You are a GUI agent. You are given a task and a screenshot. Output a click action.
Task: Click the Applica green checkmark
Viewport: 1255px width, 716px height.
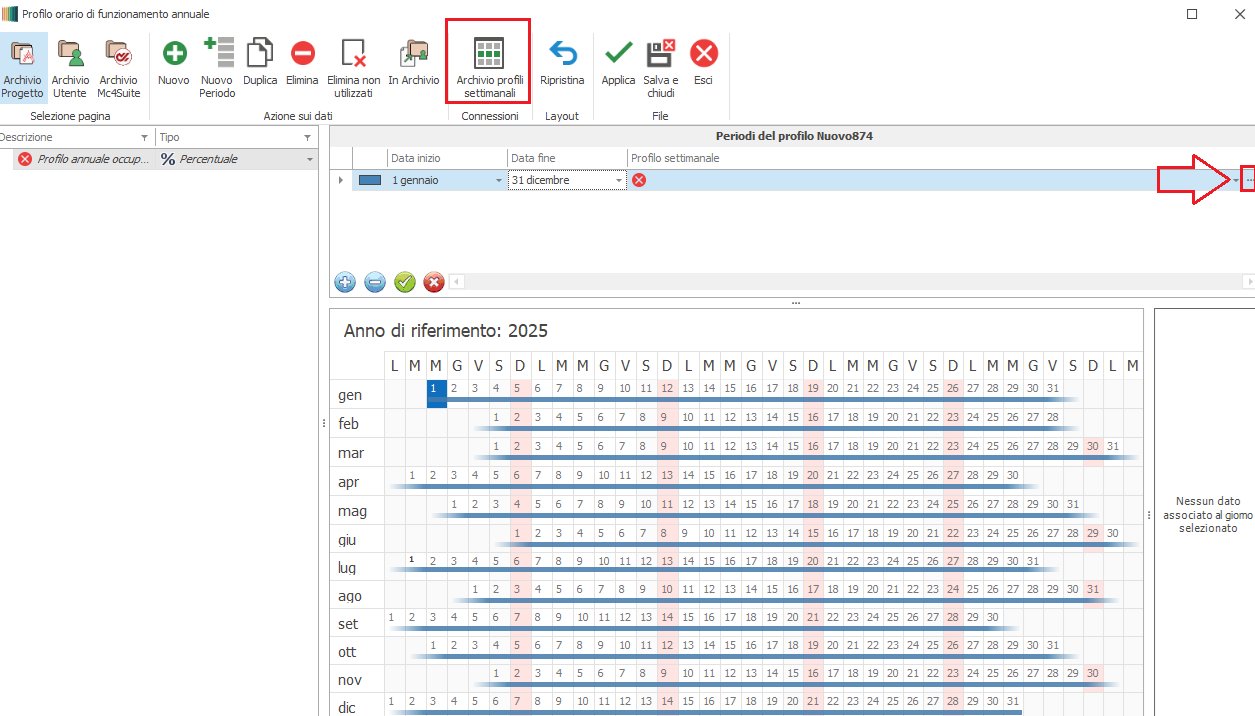point(618,54)
